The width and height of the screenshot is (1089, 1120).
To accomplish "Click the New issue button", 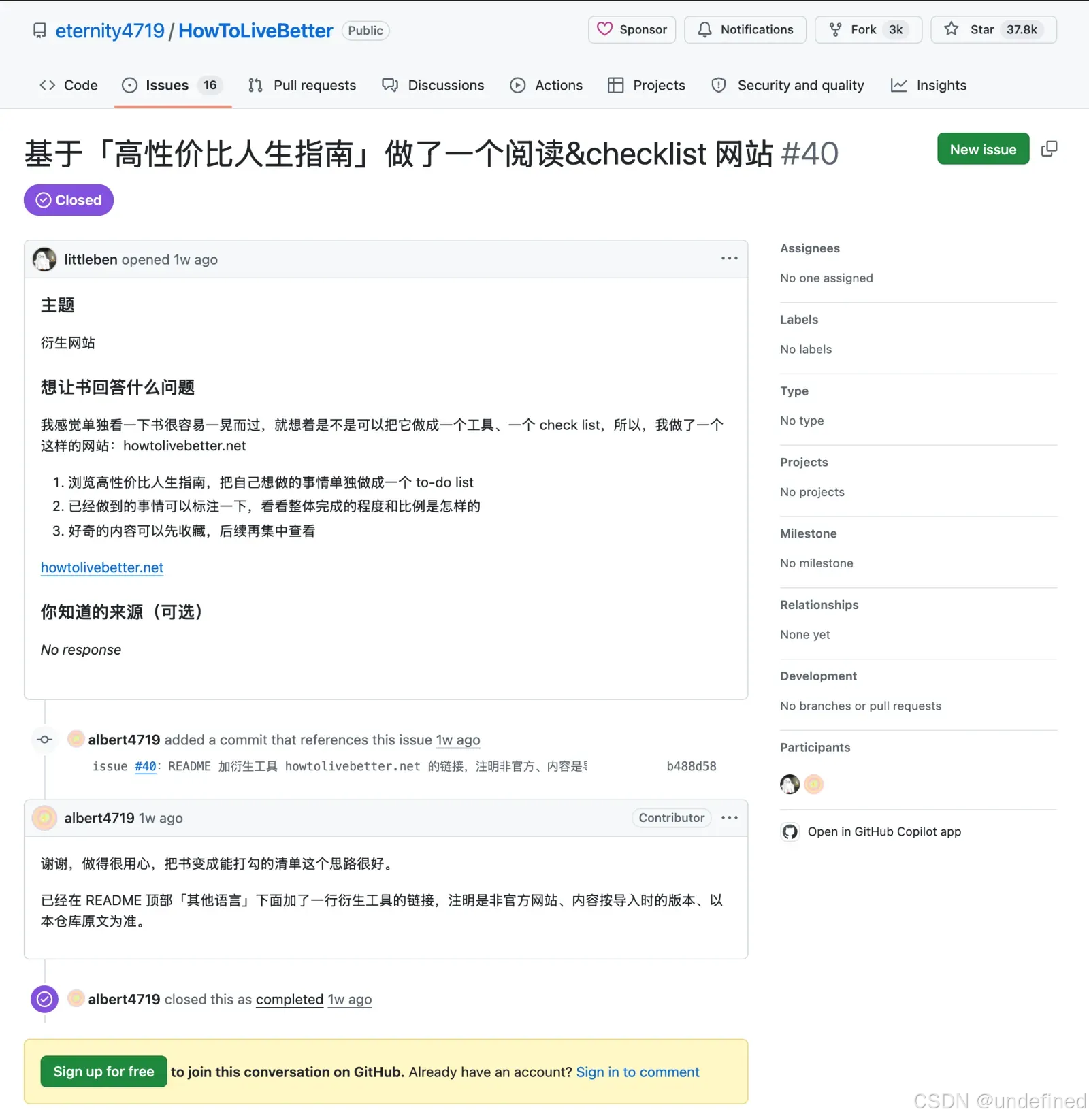I will (983, 149).
